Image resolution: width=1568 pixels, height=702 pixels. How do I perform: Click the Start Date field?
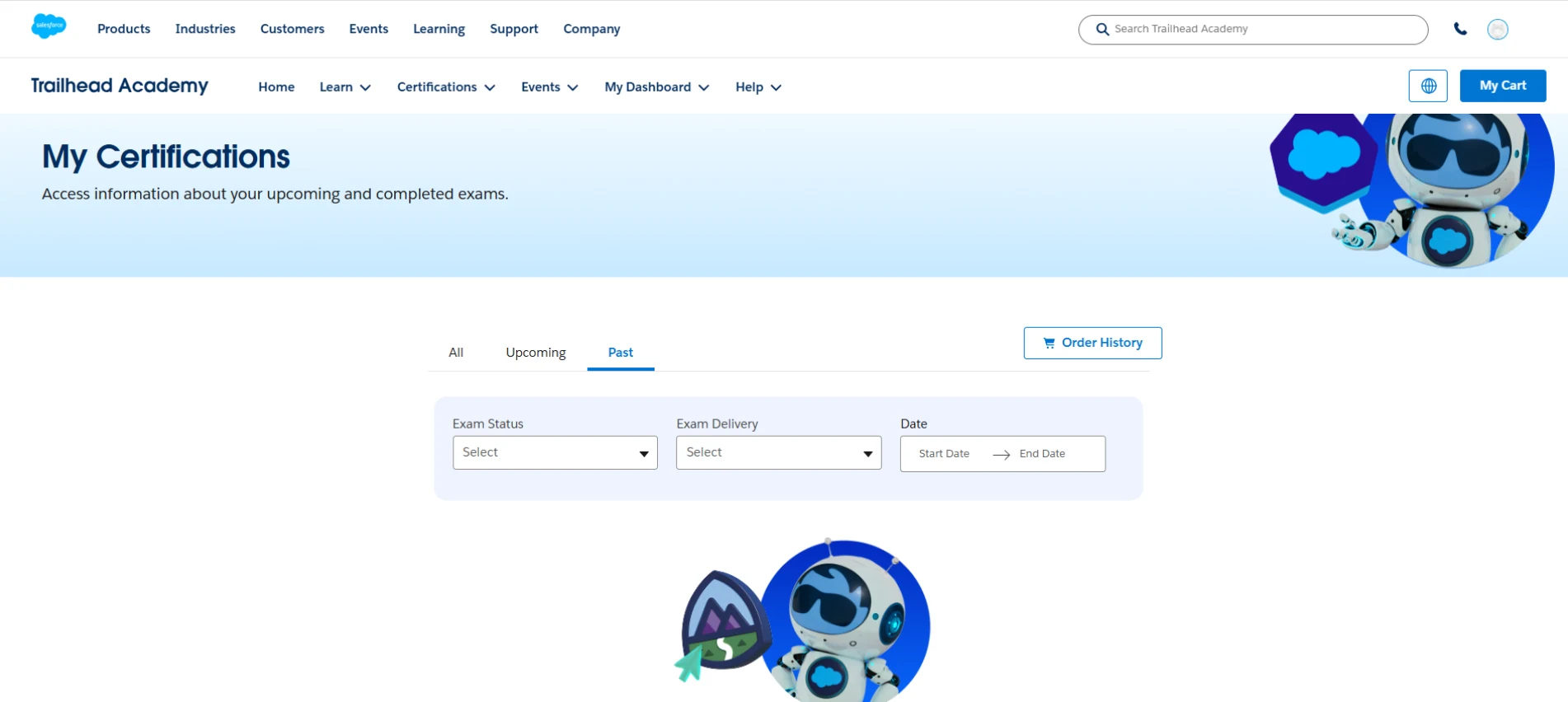[x=944, y=454]
